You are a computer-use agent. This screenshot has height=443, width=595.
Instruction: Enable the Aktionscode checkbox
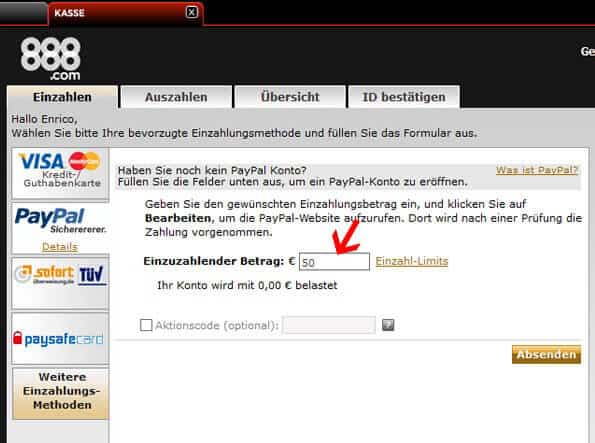(x=146, y=325)
